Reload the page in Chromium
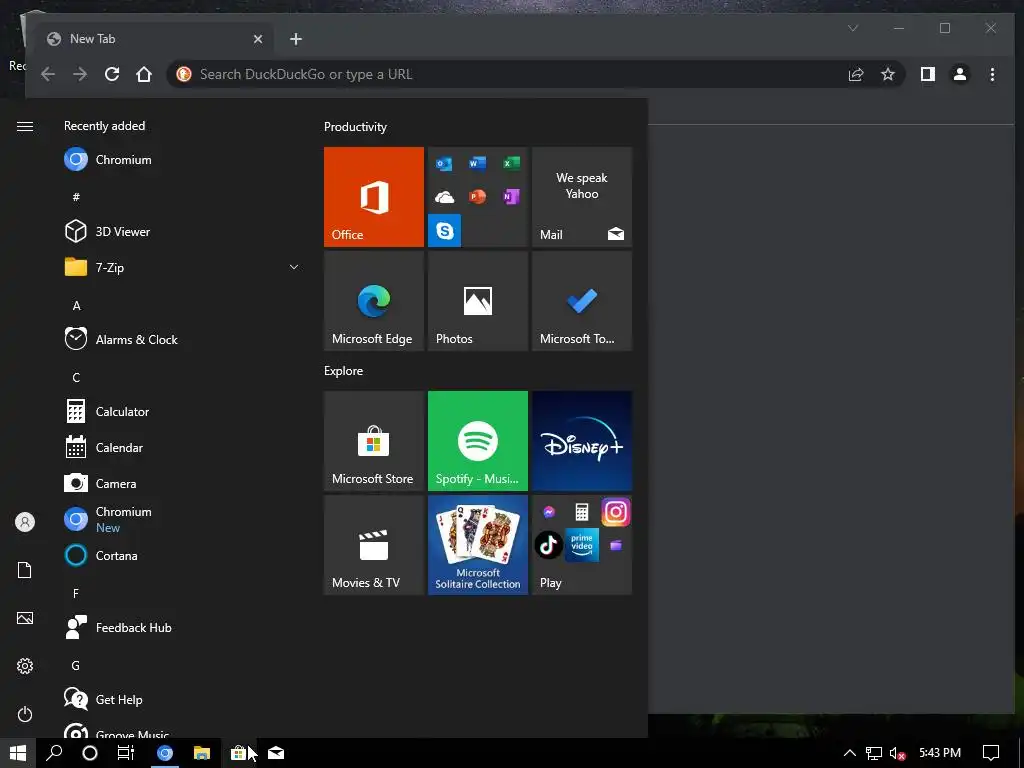 click(112, 74)
